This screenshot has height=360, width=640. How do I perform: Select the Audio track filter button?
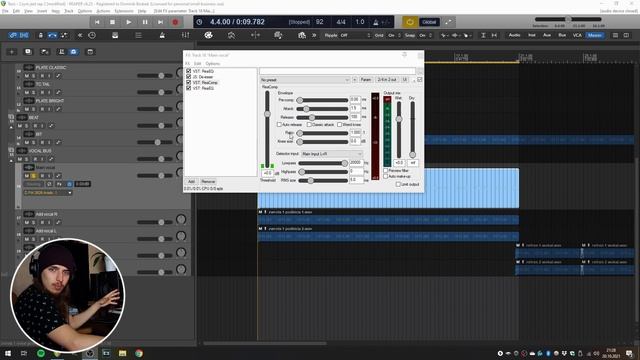tap(514, 36)
